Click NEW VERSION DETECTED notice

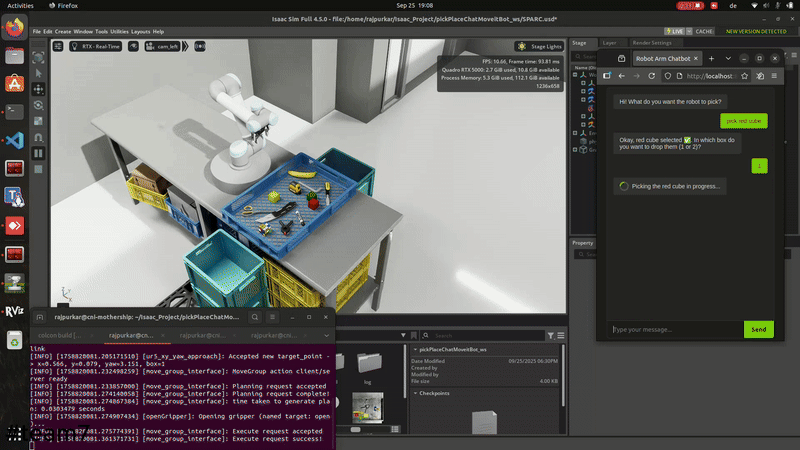756,32
